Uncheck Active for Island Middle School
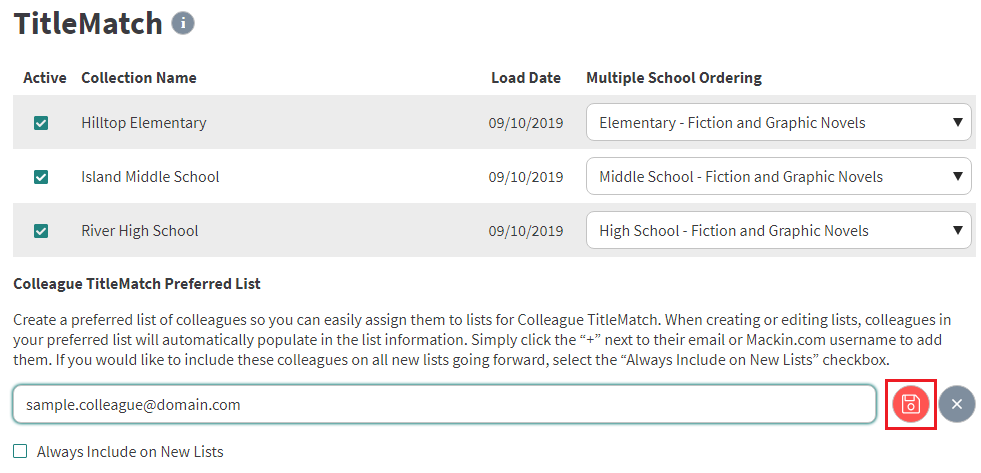Image resolution: width=981 pixels, height=473 pixels. pyautogui.click(x=41, y=178)
